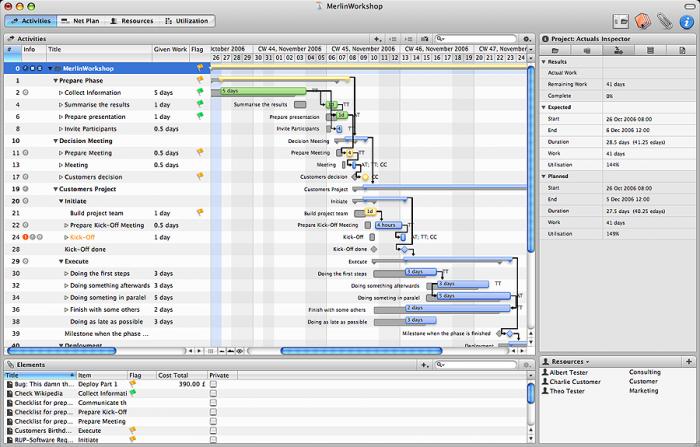Indent the selected activity

click(408, 39)
